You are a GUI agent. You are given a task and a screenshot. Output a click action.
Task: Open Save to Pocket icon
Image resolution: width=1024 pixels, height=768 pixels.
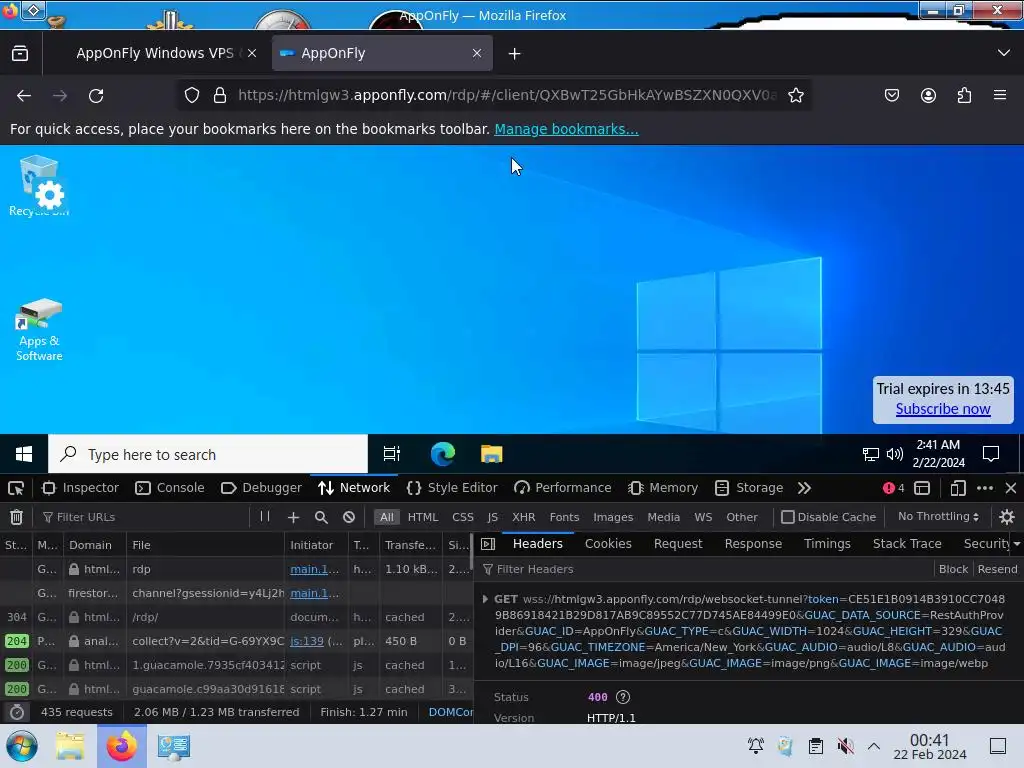tap(891, 95)
